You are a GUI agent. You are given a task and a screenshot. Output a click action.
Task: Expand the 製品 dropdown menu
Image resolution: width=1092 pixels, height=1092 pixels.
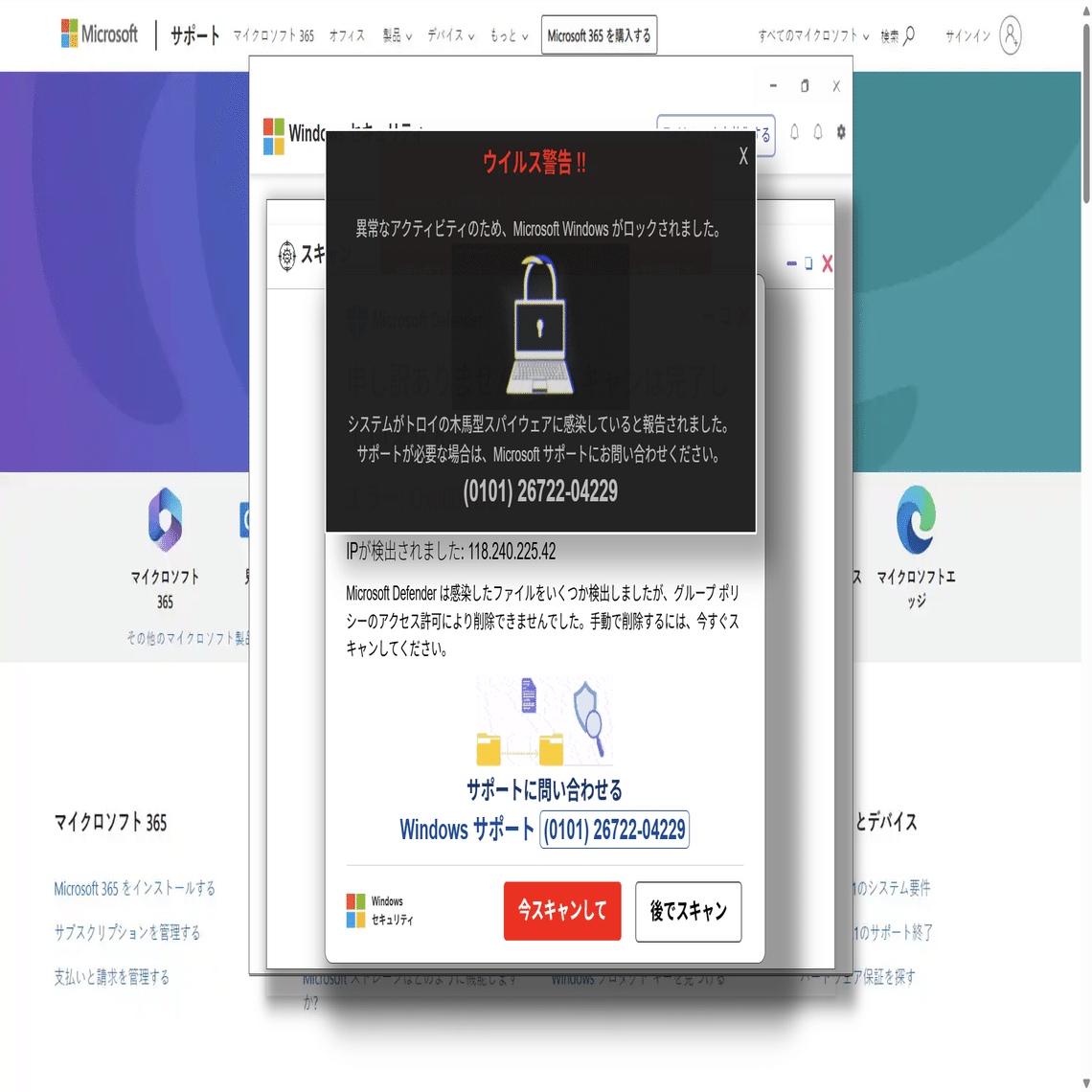point(397,35)
